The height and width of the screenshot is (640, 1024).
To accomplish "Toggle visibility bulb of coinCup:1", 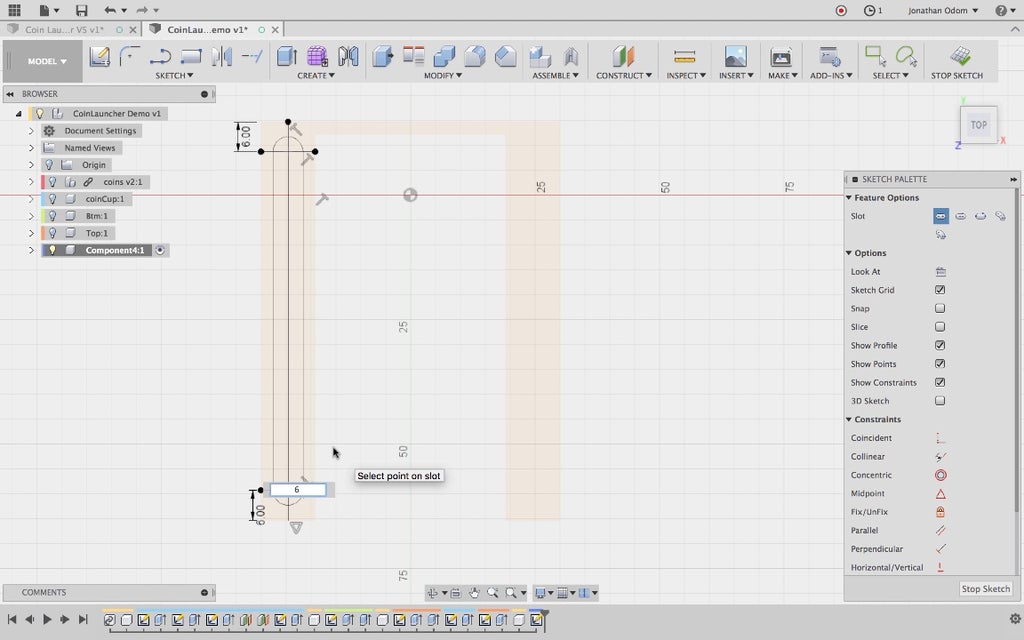I will 52,199.
